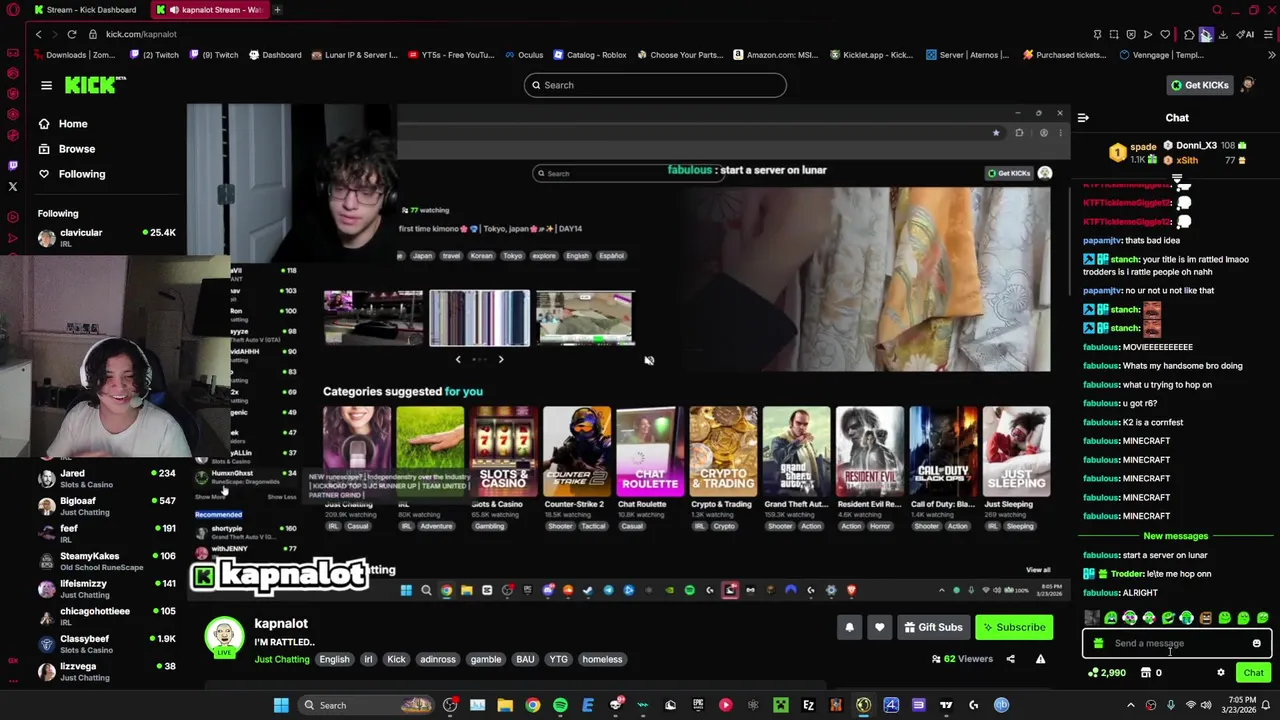The image size is (1280, 720).
Task: Click the chat message input field
Action: pyautogui.click(x=1177, y=643)
